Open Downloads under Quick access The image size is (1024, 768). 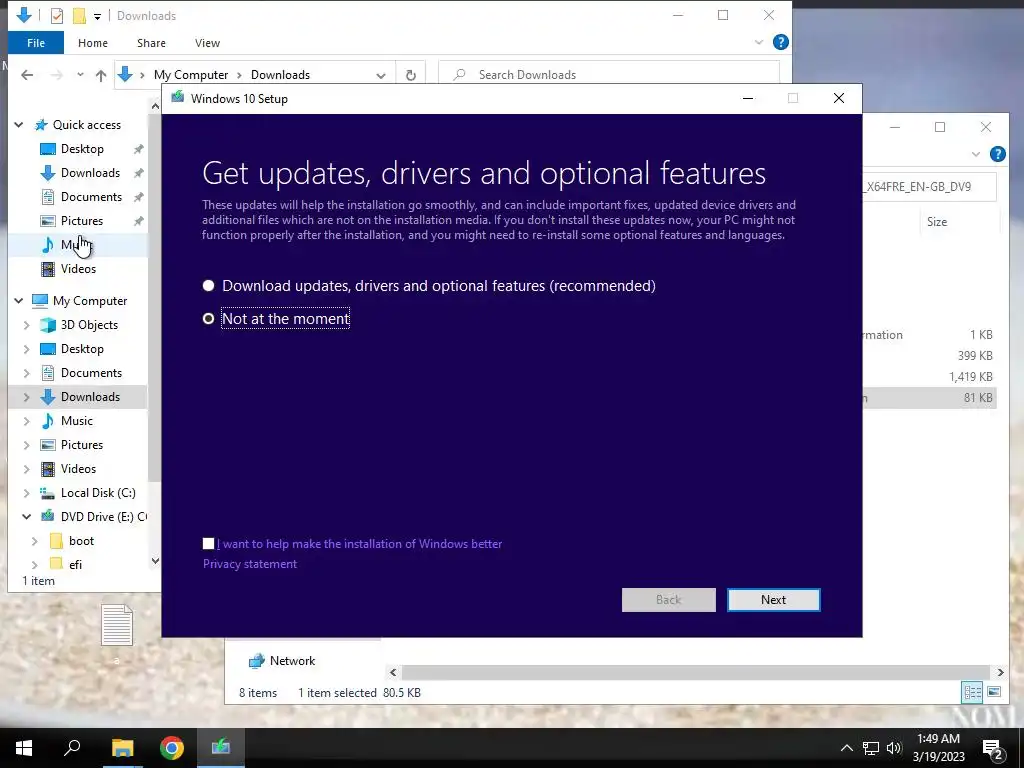(x=90, y=173)
